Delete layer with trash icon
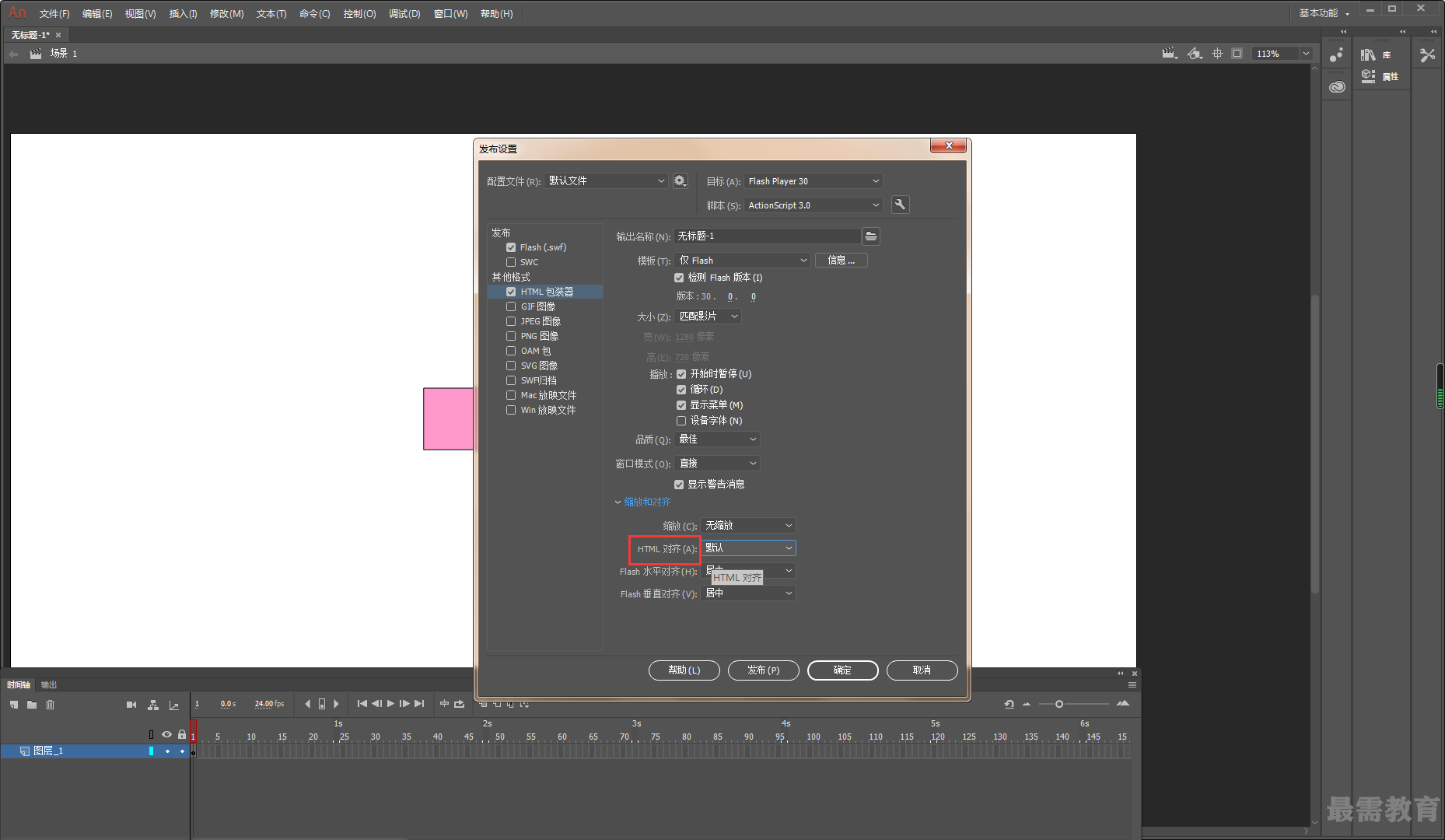This screenshot has height=840, width=1445. point(50,705)
